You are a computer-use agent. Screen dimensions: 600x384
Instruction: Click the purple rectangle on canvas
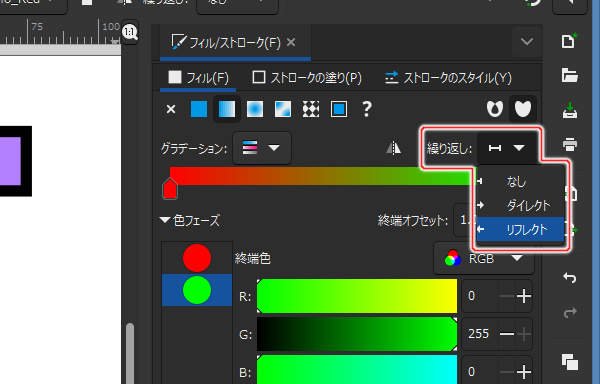(10, 161)
